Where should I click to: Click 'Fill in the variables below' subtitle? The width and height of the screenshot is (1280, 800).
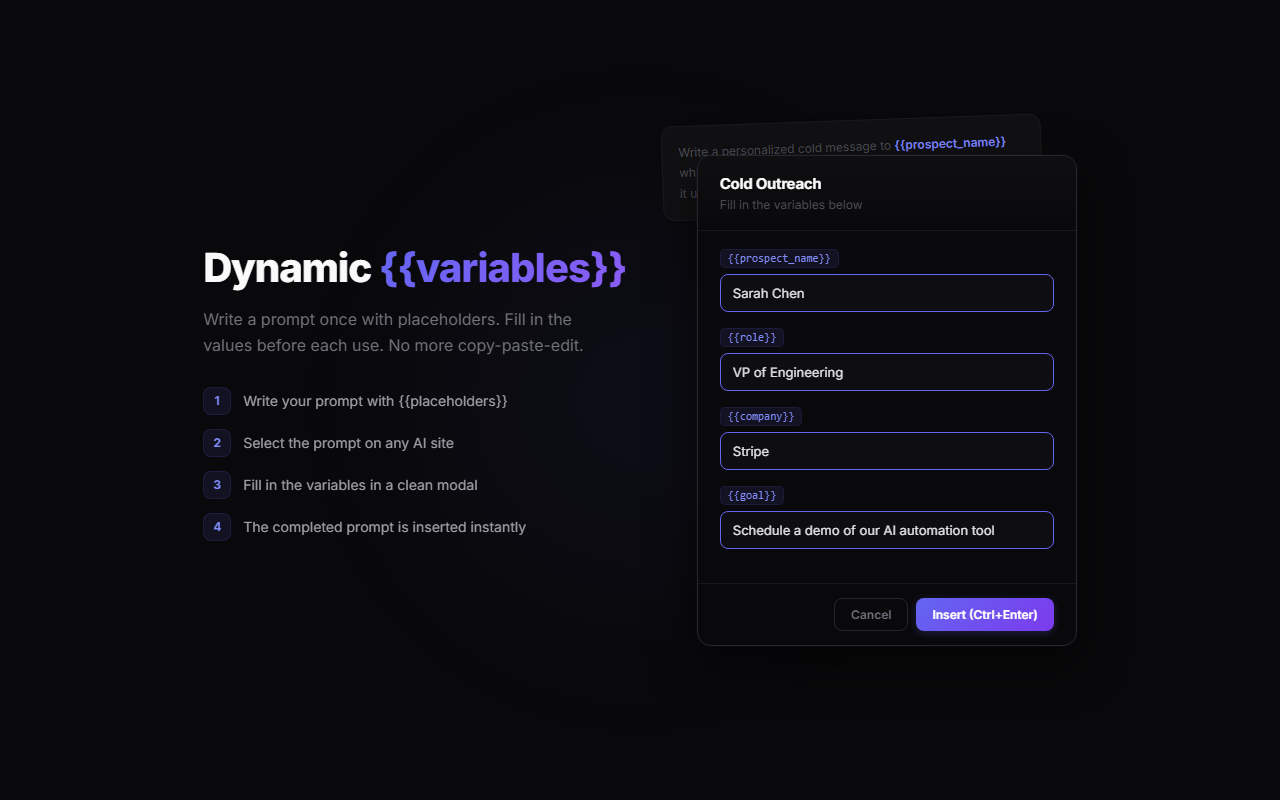click(791, 205)
